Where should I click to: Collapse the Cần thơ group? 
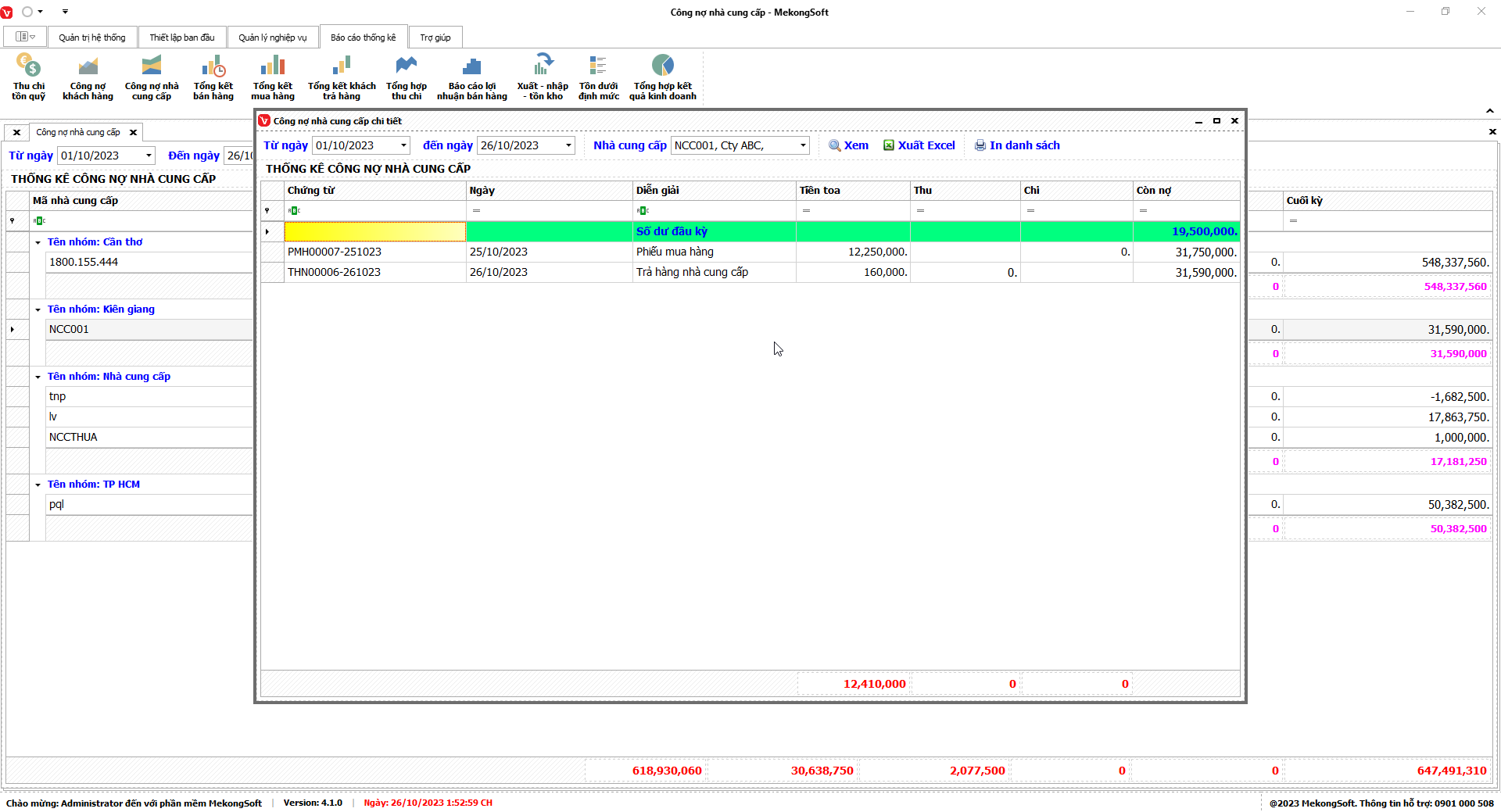pos(38,243)
